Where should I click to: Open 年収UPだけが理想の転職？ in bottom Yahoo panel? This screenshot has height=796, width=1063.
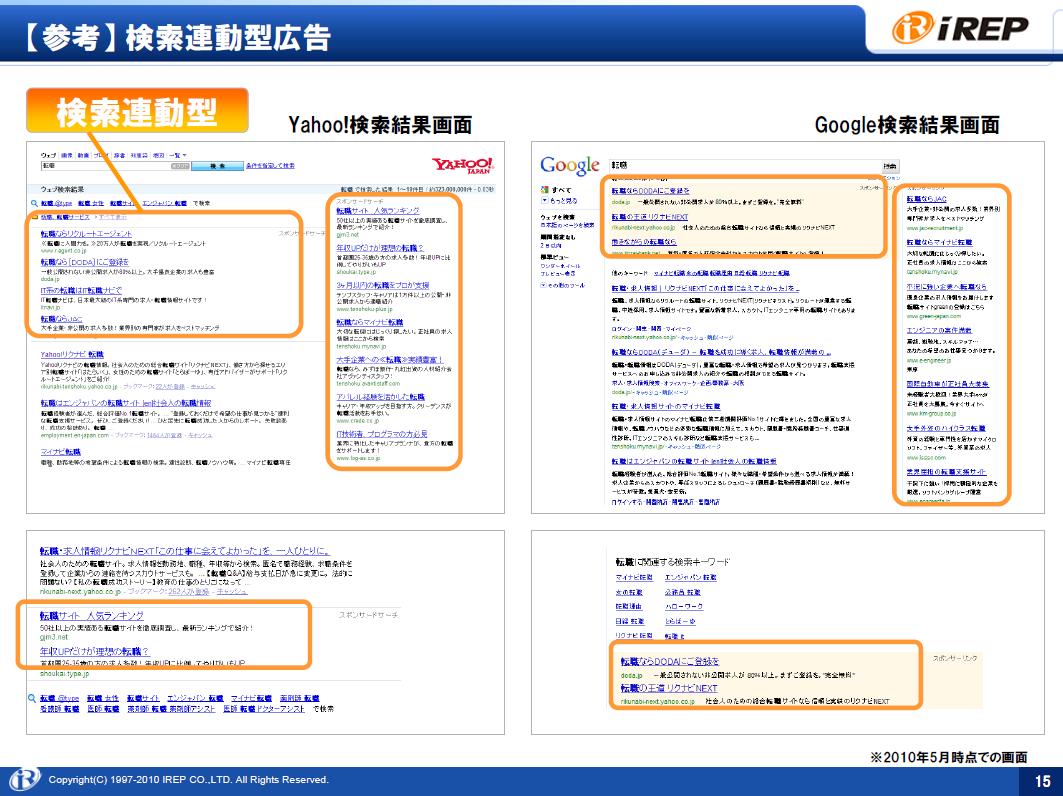coord(94,651)
